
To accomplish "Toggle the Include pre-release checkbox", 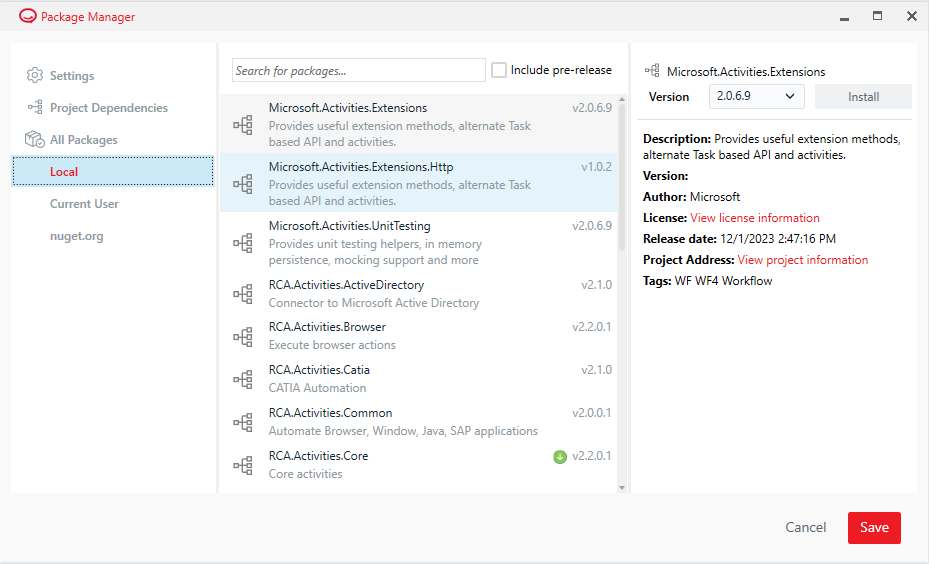I will (x=499, y=70).
